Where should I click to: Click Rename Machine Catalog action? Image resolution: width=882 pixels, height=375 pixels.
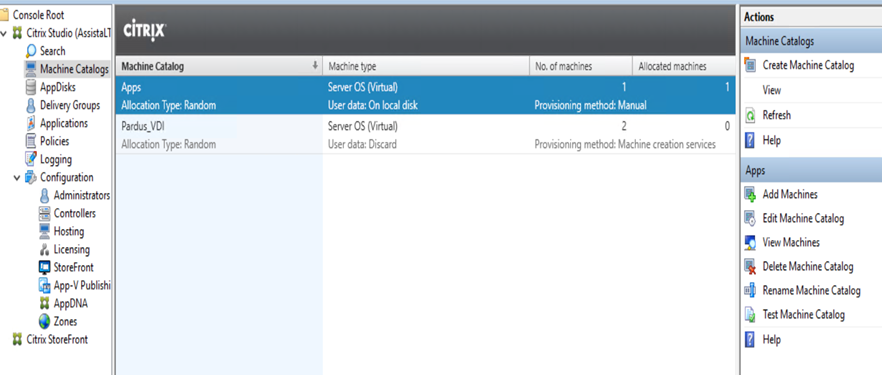click(812, 291)
